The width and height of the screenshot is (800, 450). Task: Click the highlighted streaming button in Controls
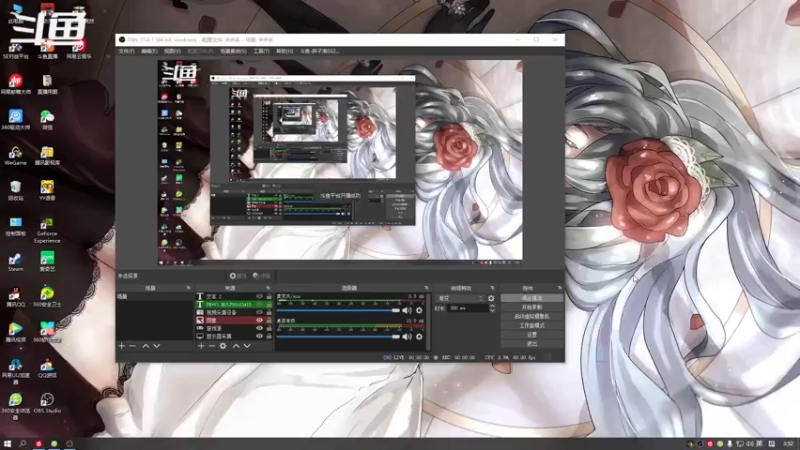click(x=532, y=298)
